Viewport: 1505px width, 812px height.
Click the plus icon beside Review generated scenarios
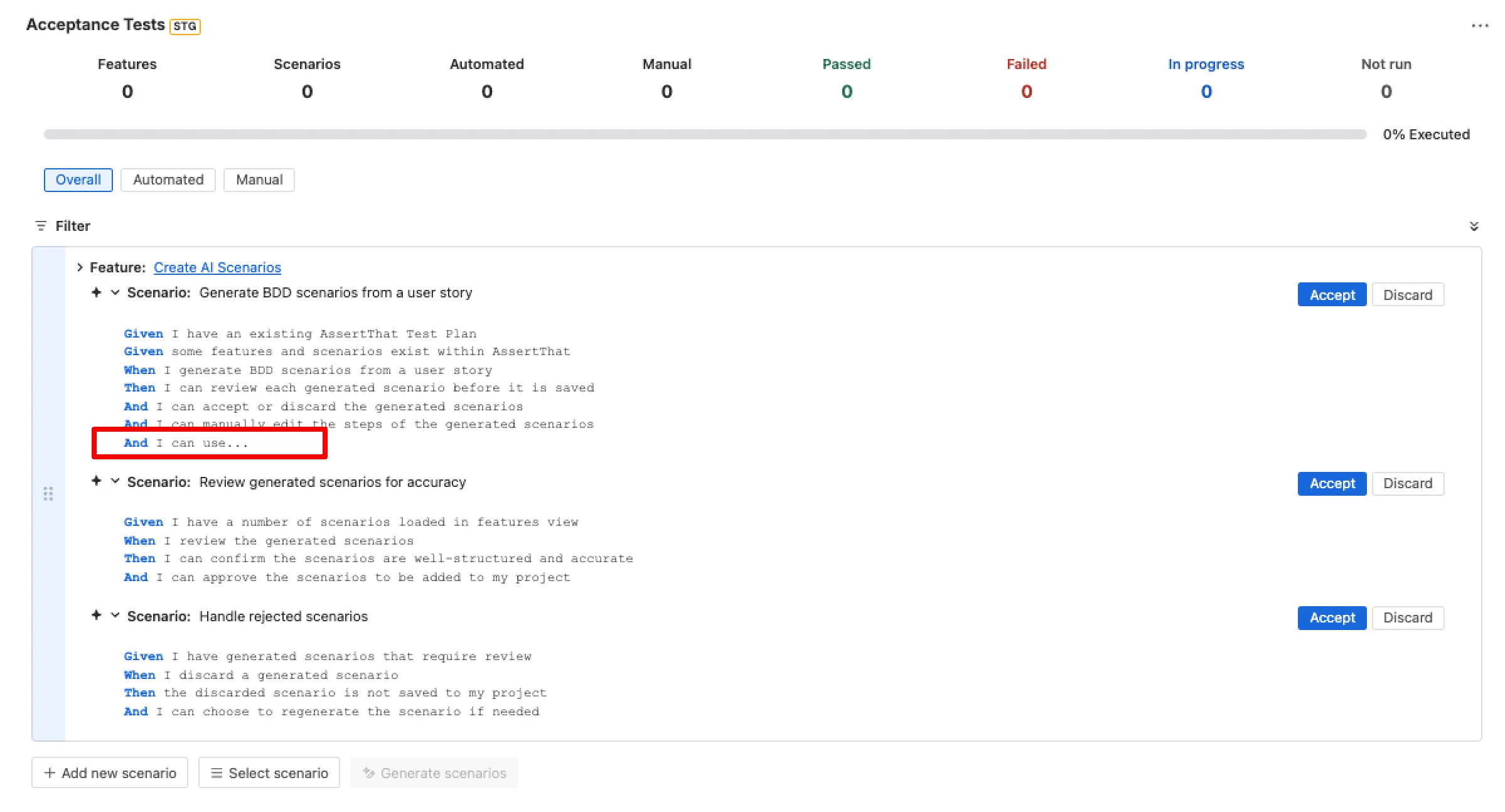pos(96,481)
